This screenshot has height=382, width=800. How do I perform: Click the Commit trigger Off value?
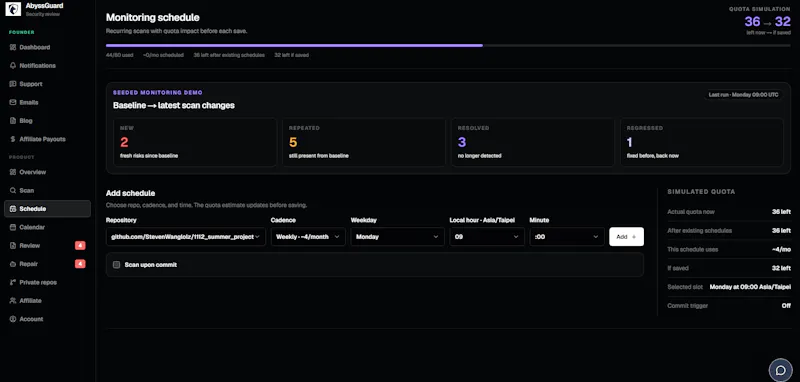[x=786, y=305]
